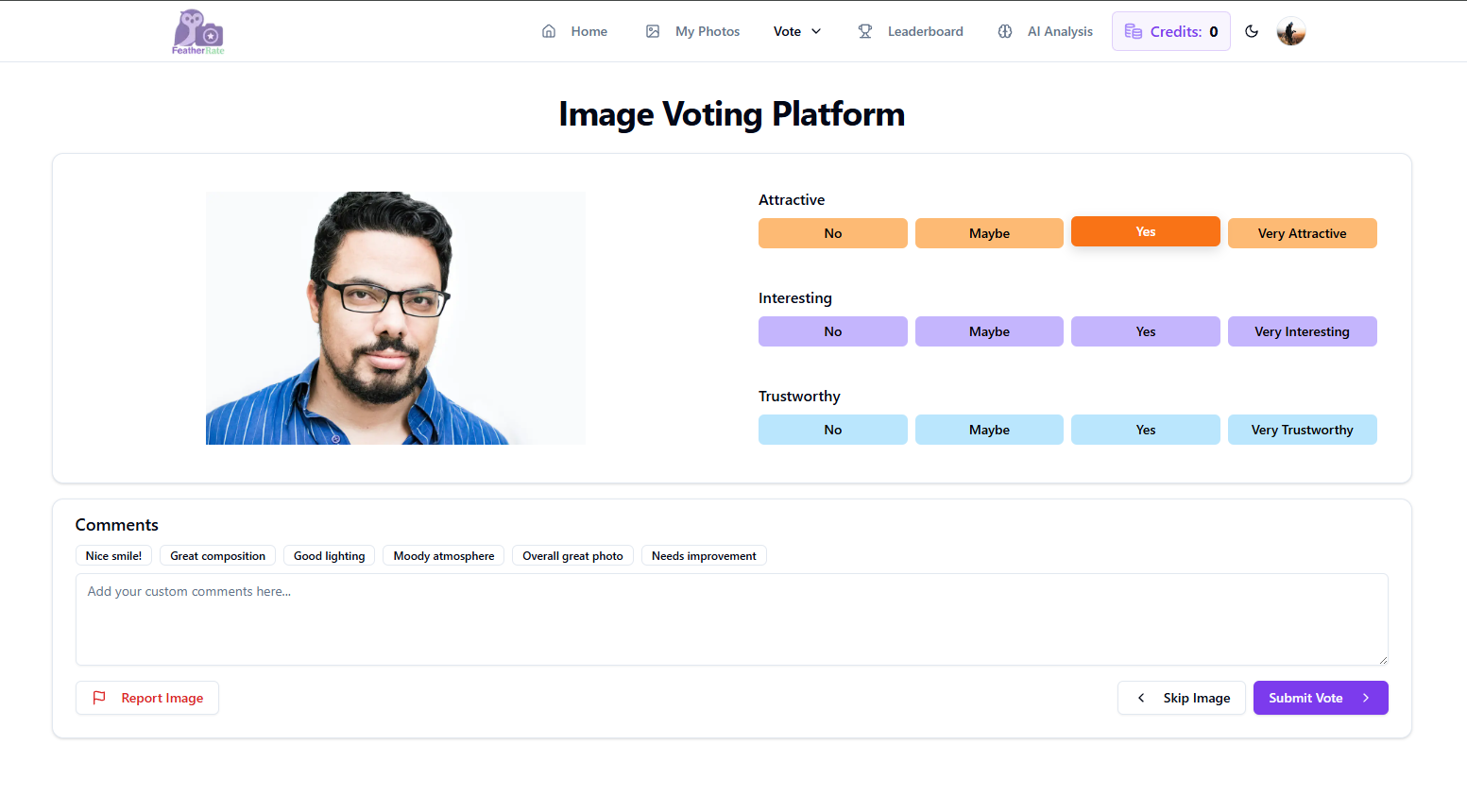Select Very Trustworthy rating
The height and width of the screenshot is (812, 1467).
tap(1303, 430)
